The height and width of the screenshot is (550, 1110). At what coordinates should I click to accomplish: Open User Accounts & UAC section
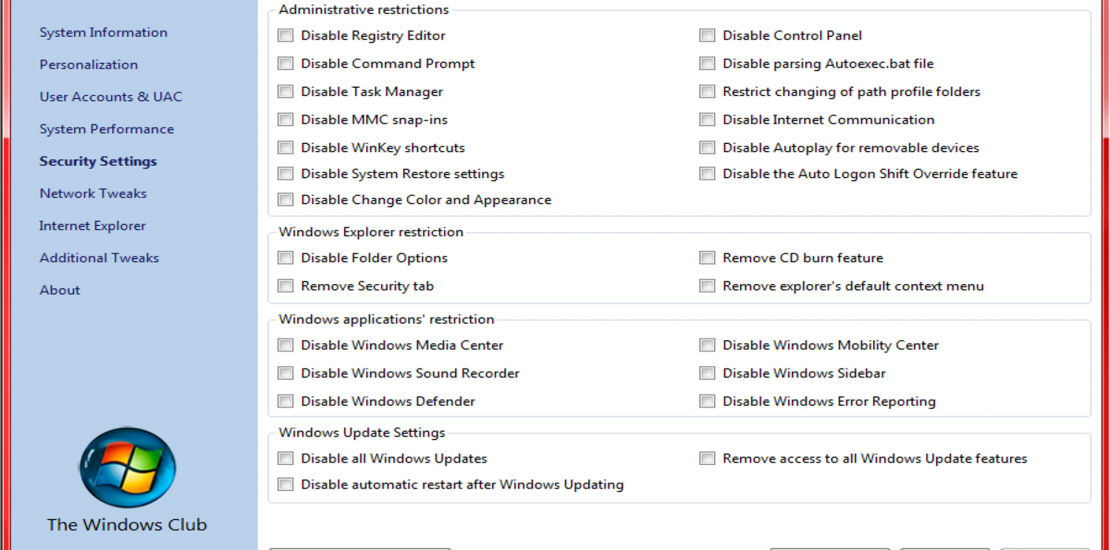tap(110, 97)
